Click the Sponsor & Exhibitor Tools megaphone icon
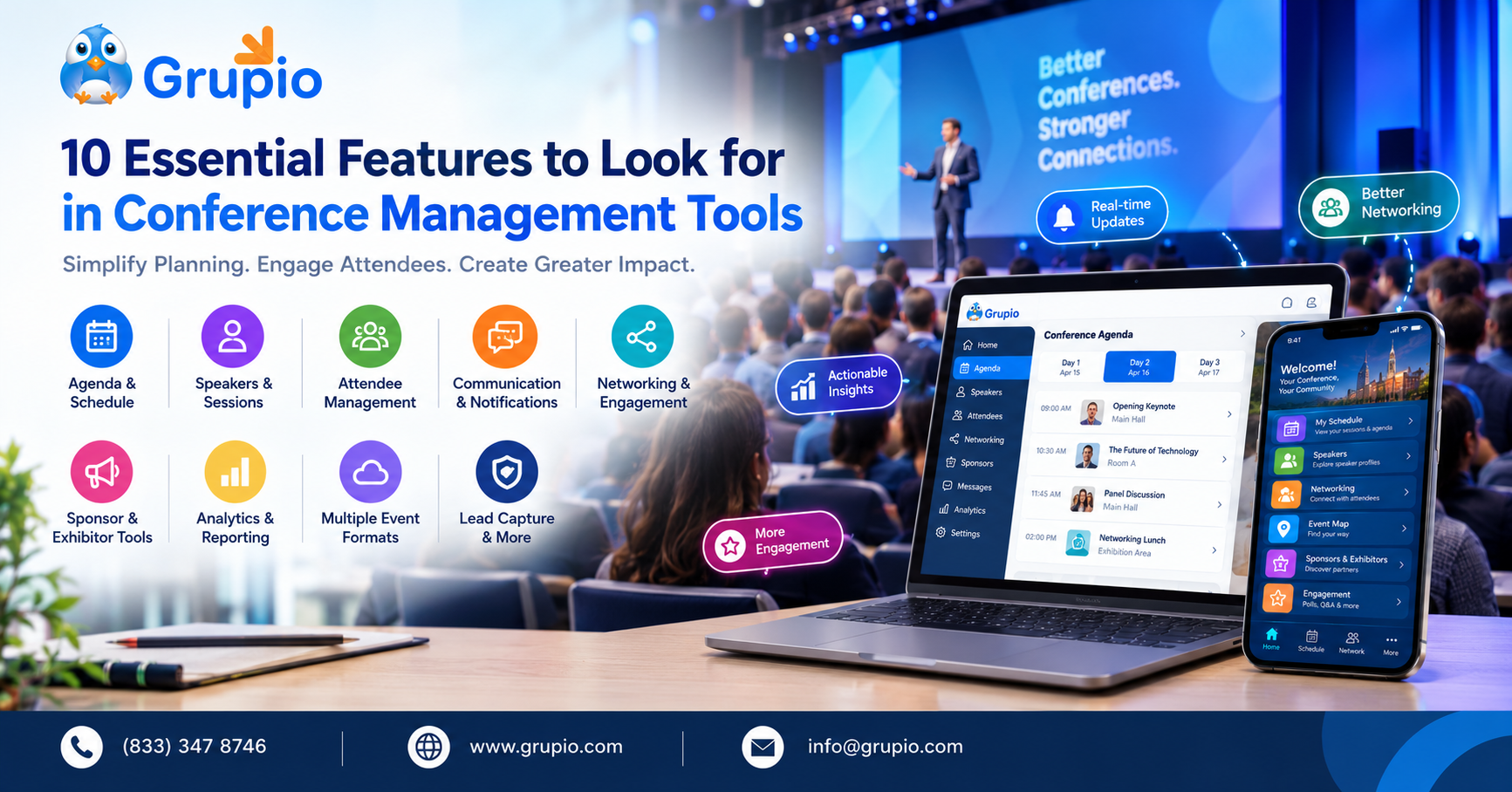Viewport: 1512px width, 792px height. (x=101, y=472)
